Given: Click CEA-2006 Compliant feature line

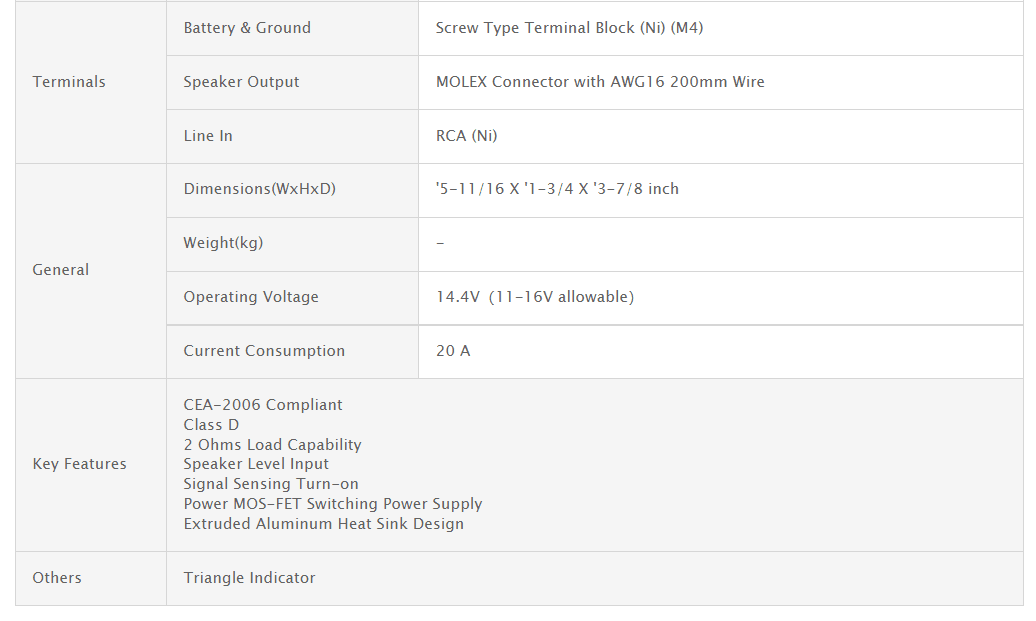Looking at the screenshot, I should (263, 405).
